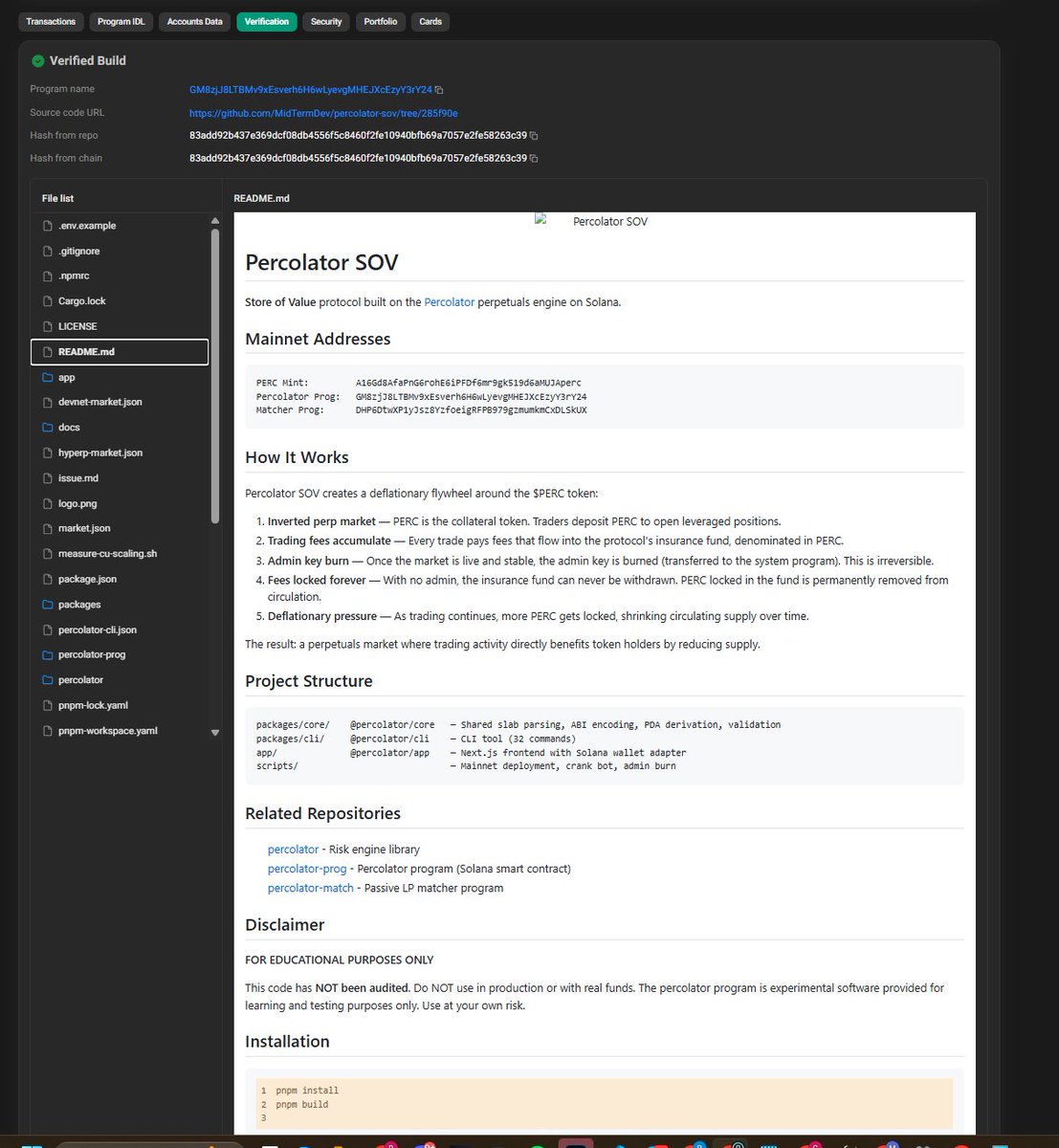
Task: Click the PERC Mint address text
Action: coord(469,383)
